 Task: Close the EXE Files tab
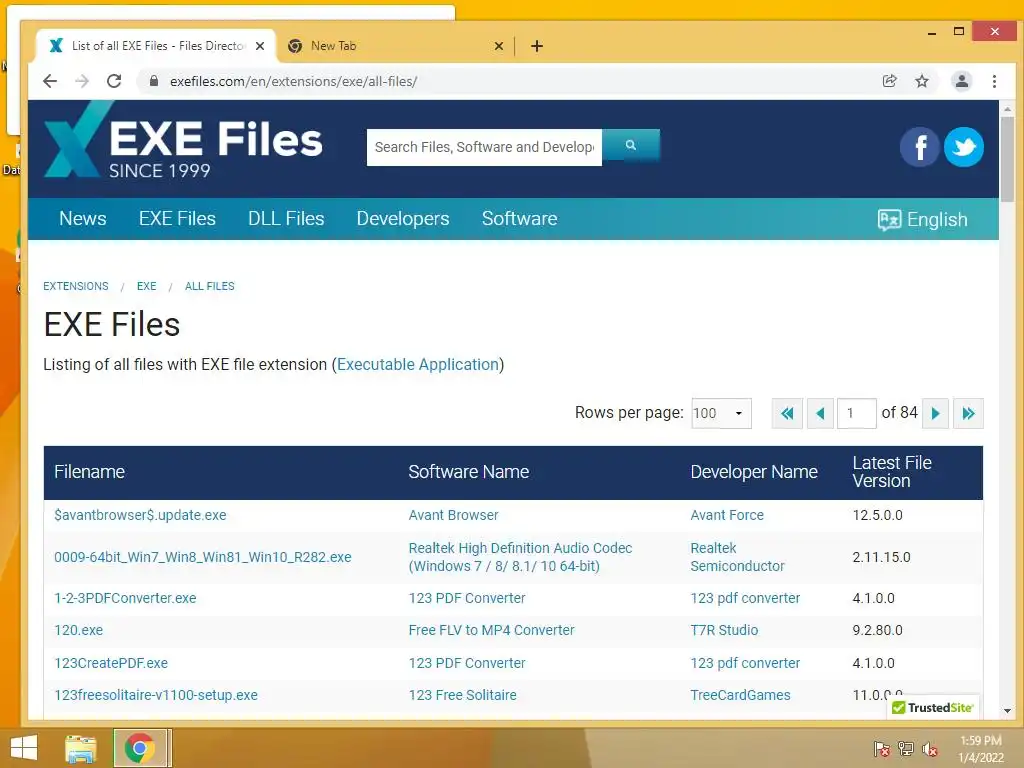[x=260, y=46]
